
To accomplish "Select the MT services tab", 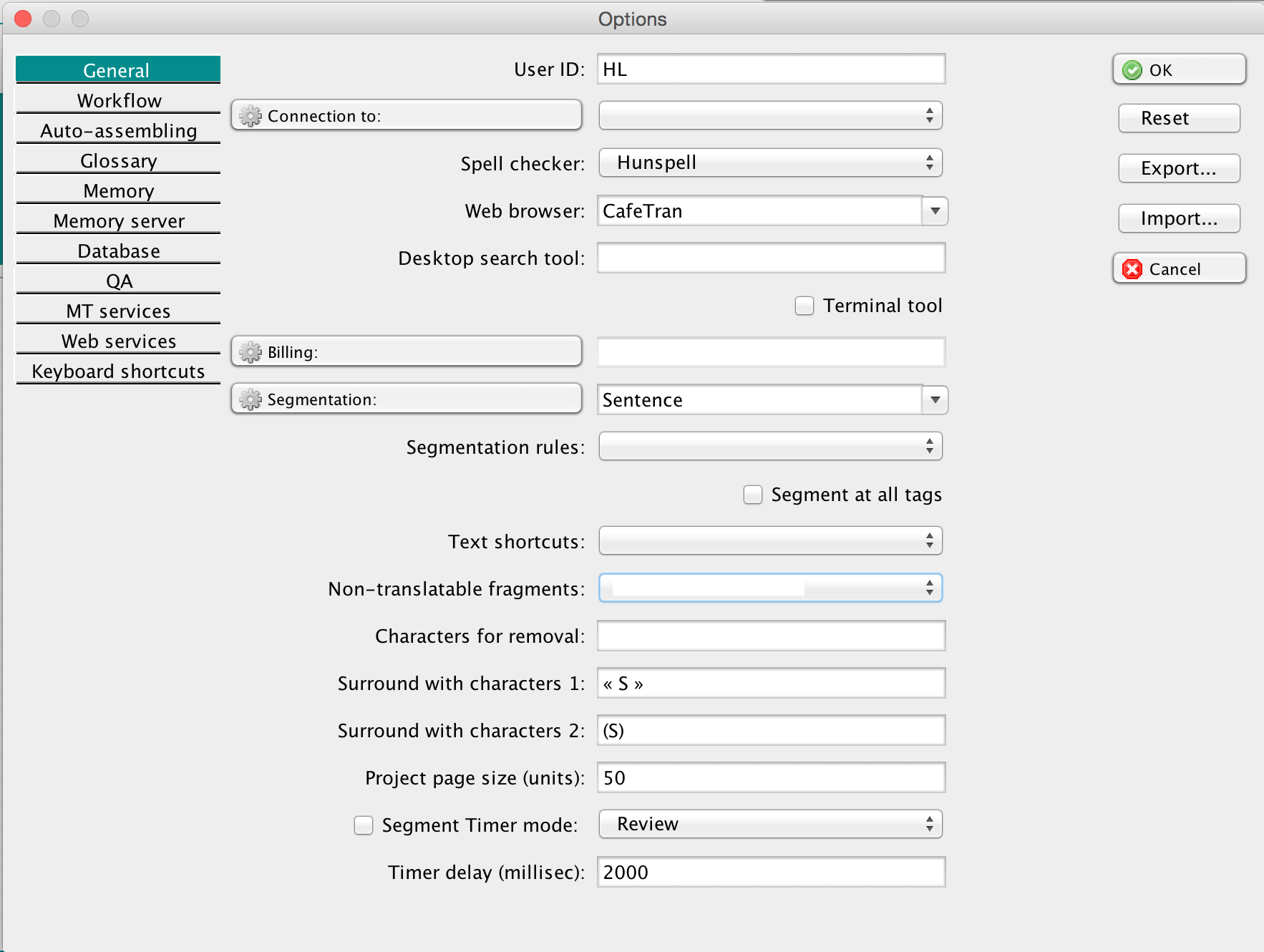I will (x=119, y=311).
